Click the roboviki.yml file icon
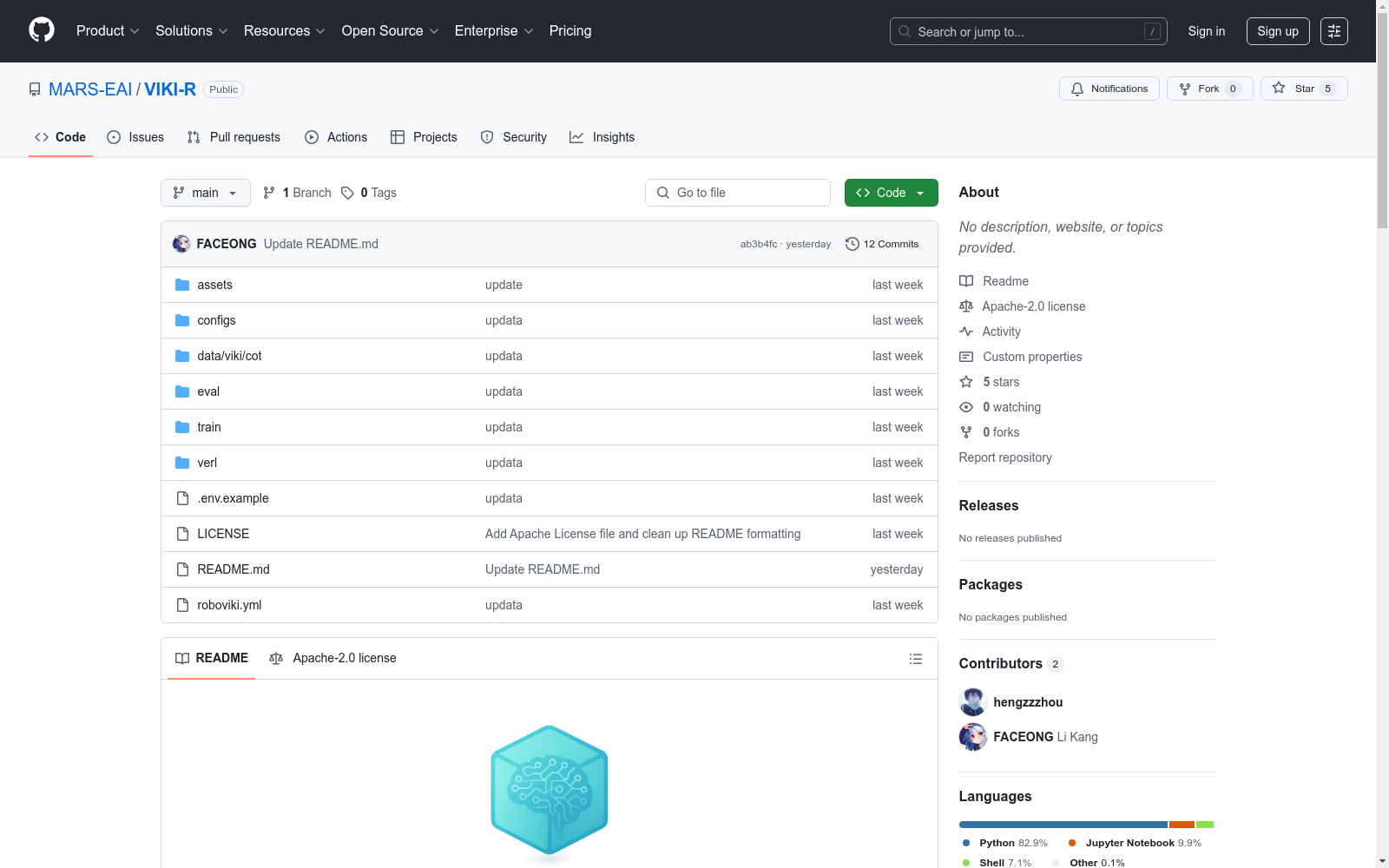 coord(182,605)
